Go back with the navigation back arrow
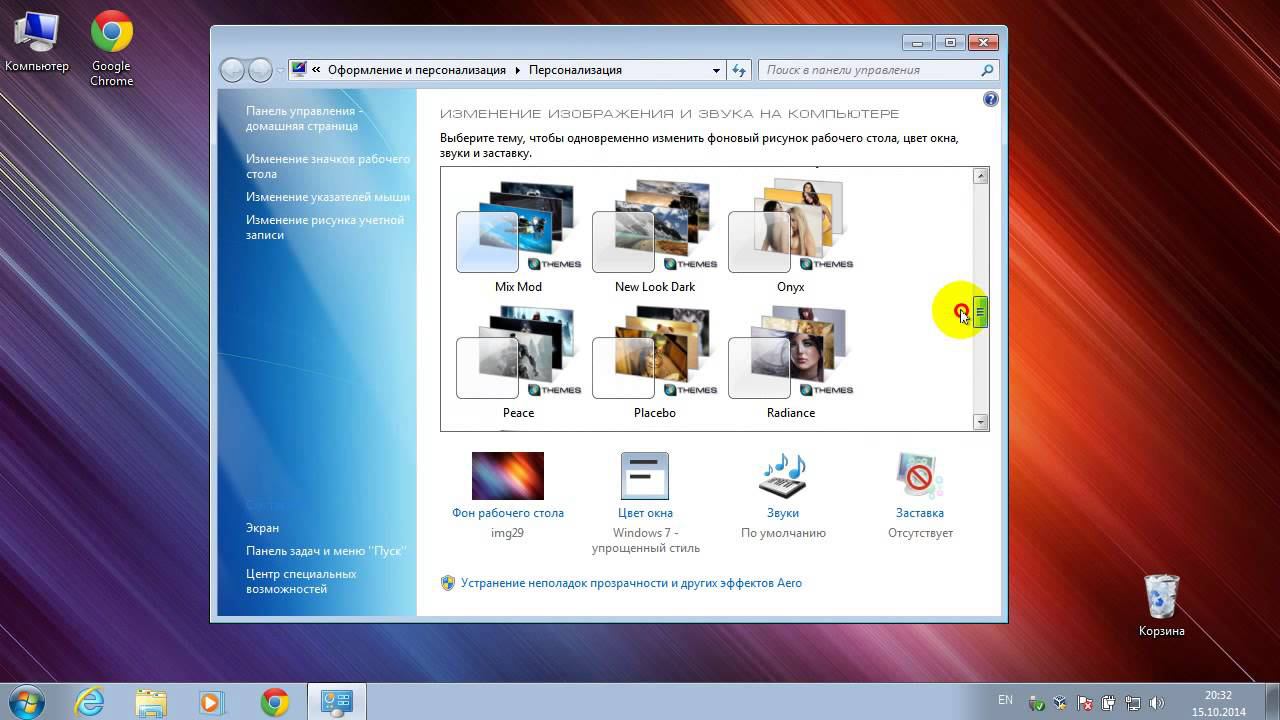The height and width of the screenshot is (720, 1280). [x=232, y=70]
